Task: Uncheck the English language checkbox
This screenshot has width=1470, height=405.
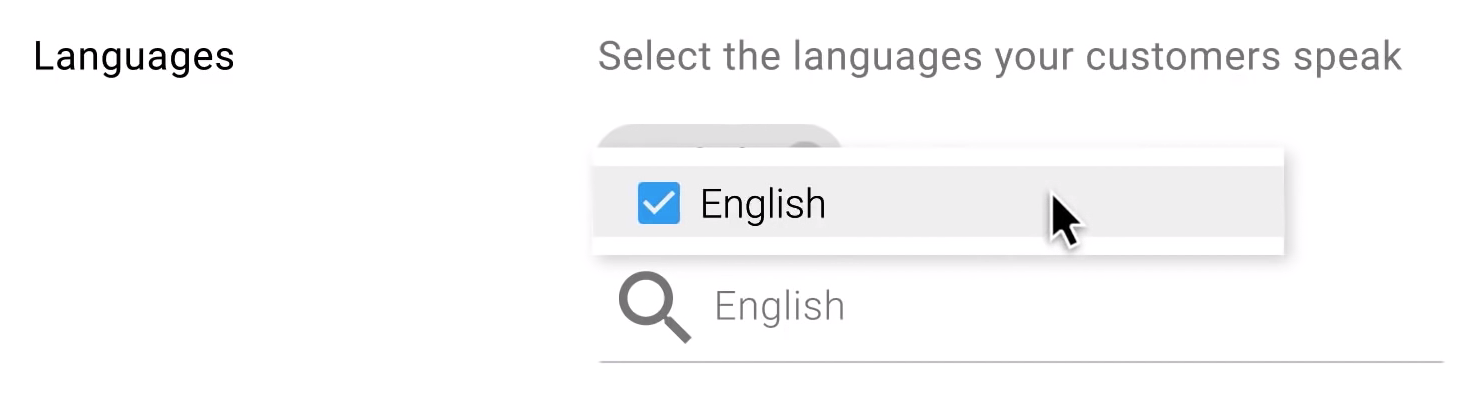Action: tap(658, 203)
